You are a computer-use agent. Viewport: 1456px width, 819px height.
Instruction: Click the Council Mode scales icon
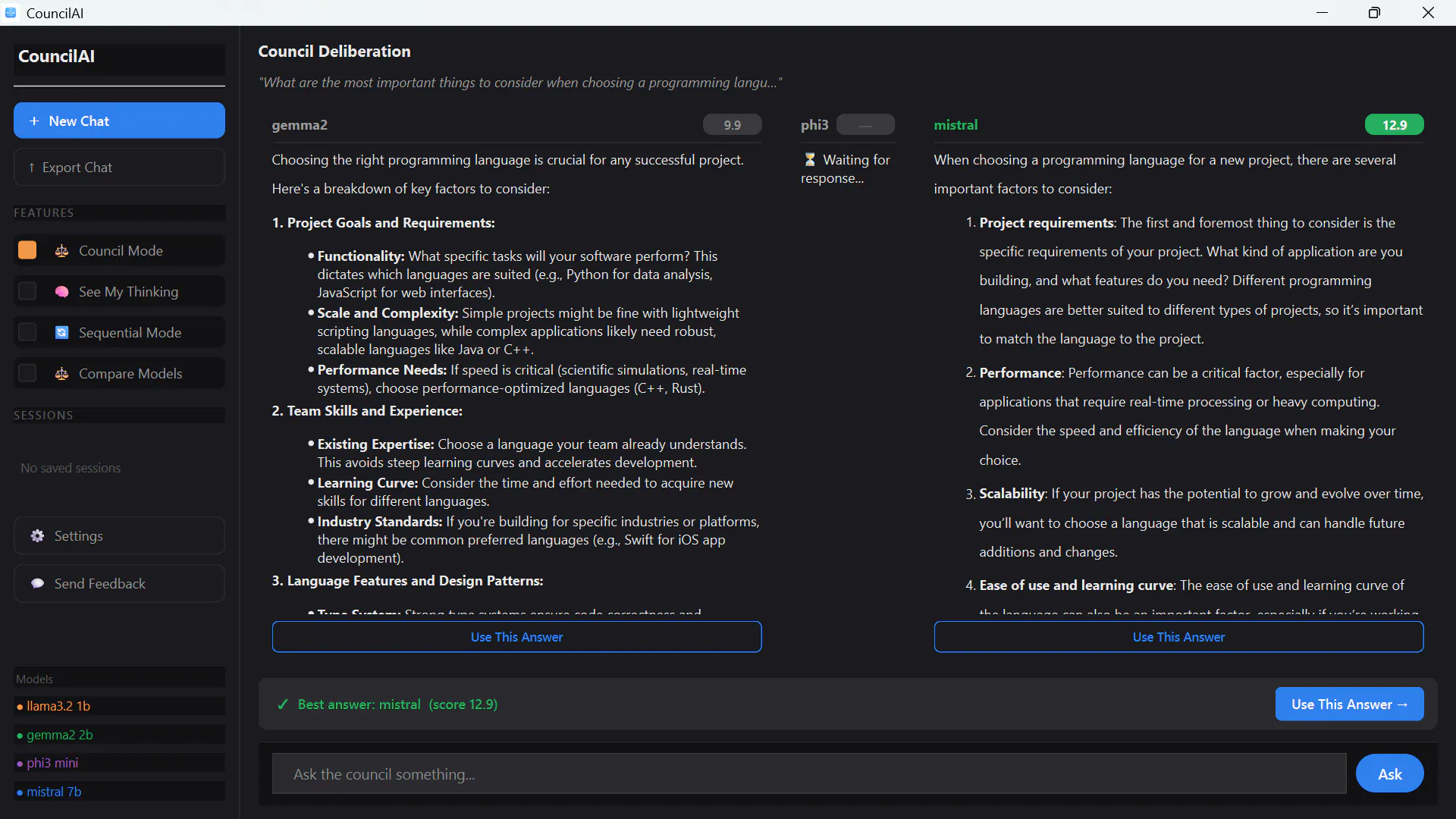coord(62,251)
